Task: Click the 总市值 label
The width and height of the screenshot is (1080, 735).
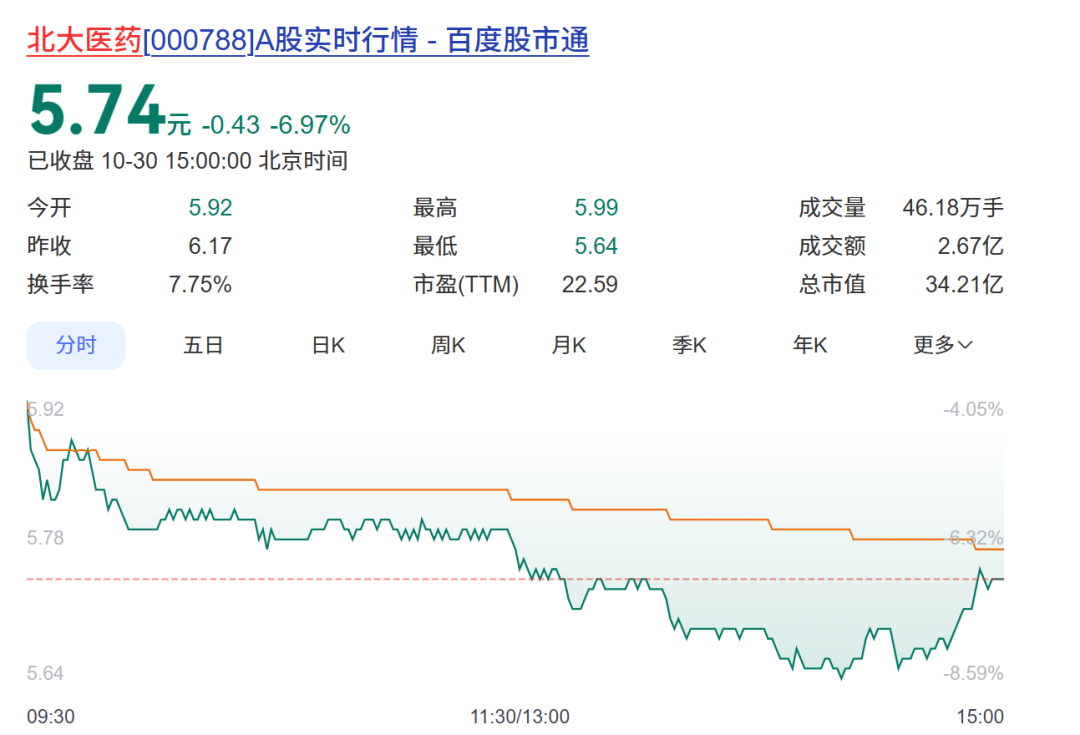Action: coord(832,284)
